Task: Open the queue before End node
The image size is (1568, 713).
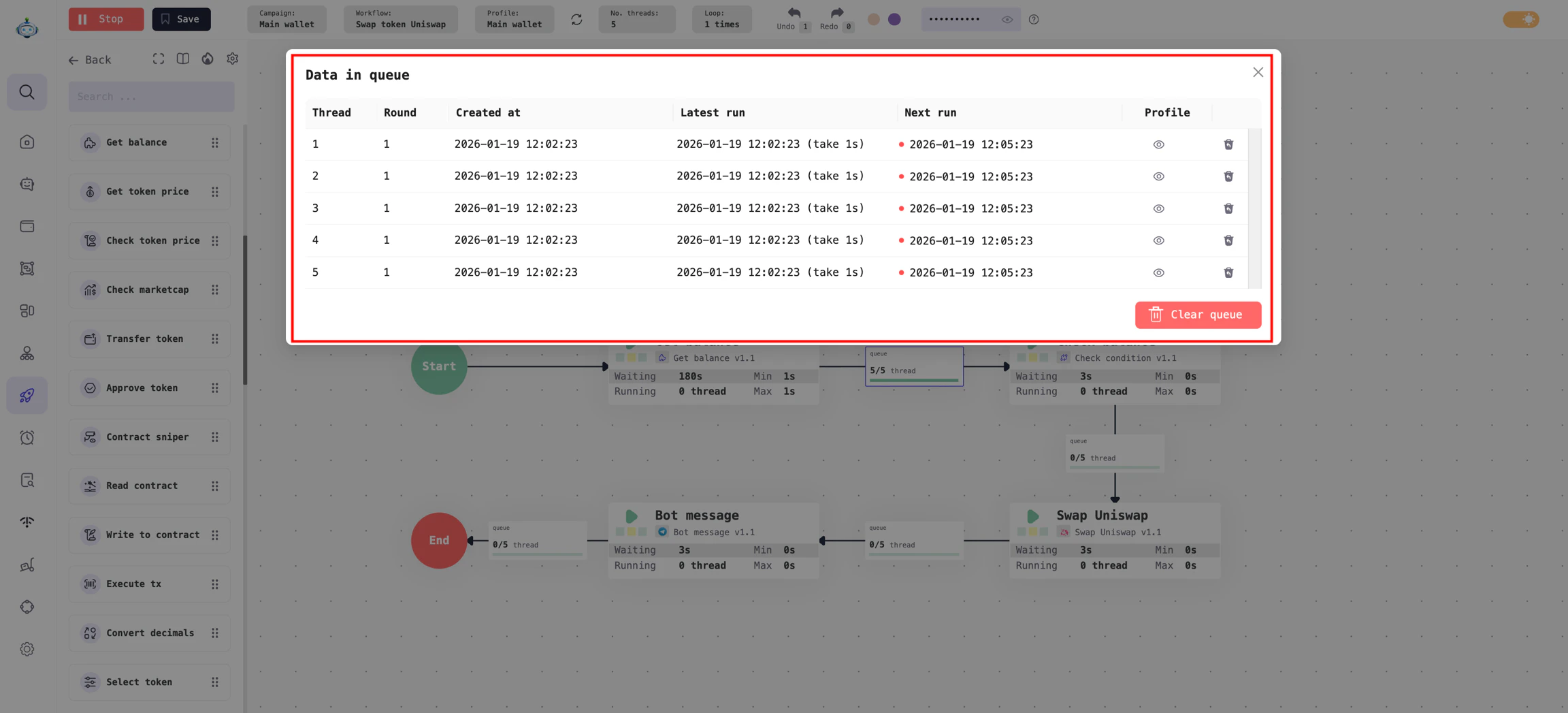Action: [x=538, y=541]
